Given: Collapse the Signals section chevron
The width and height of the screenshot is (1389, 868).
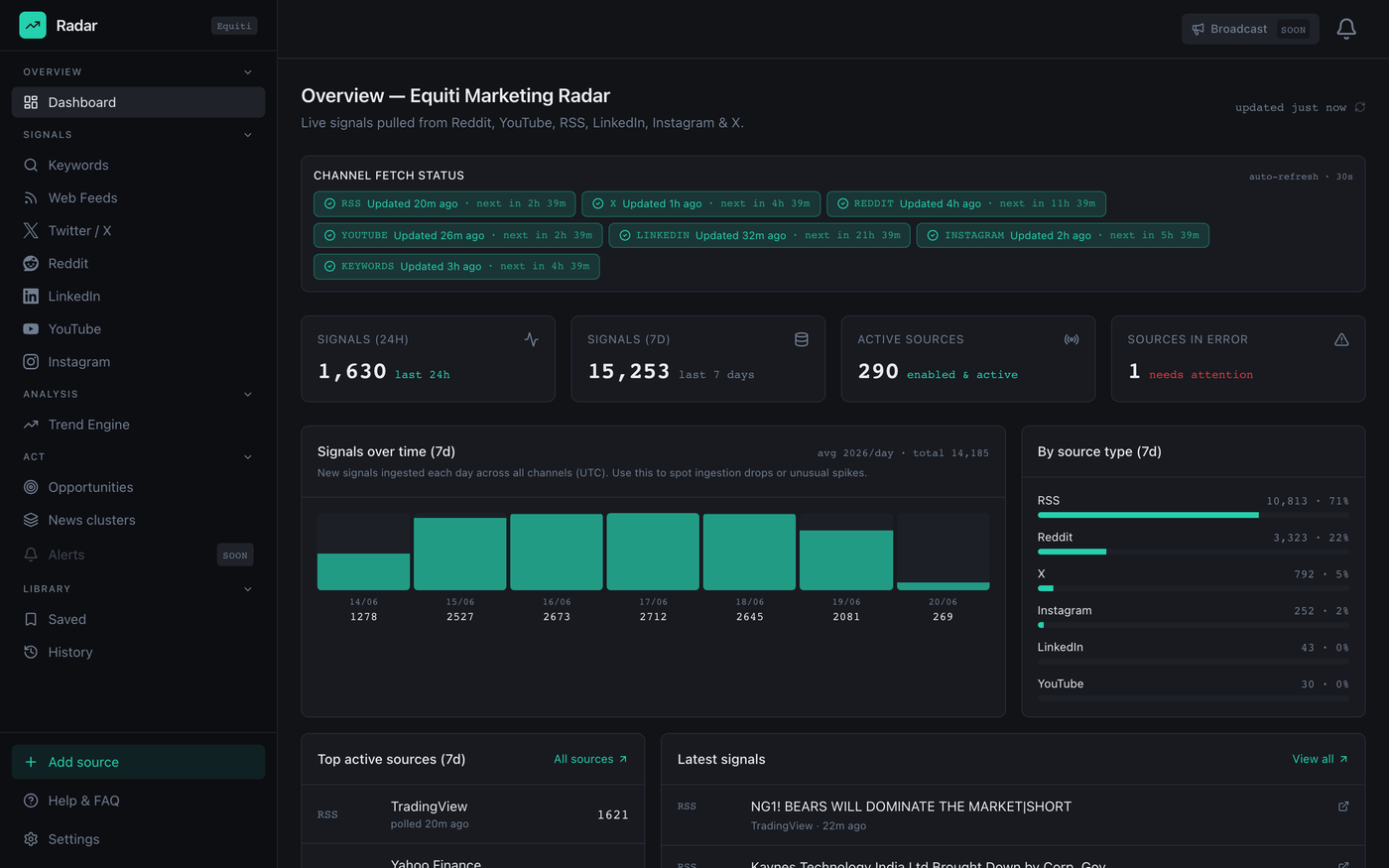Looking at the screenshot, I should coord(248,134).
